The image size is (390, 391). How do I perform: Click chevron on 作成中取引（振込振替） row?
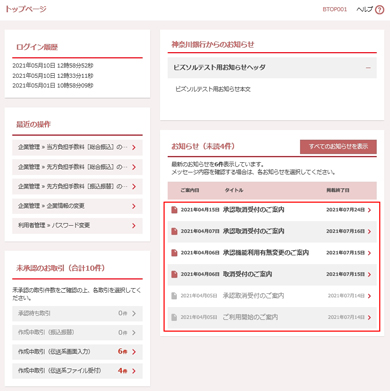134,332
